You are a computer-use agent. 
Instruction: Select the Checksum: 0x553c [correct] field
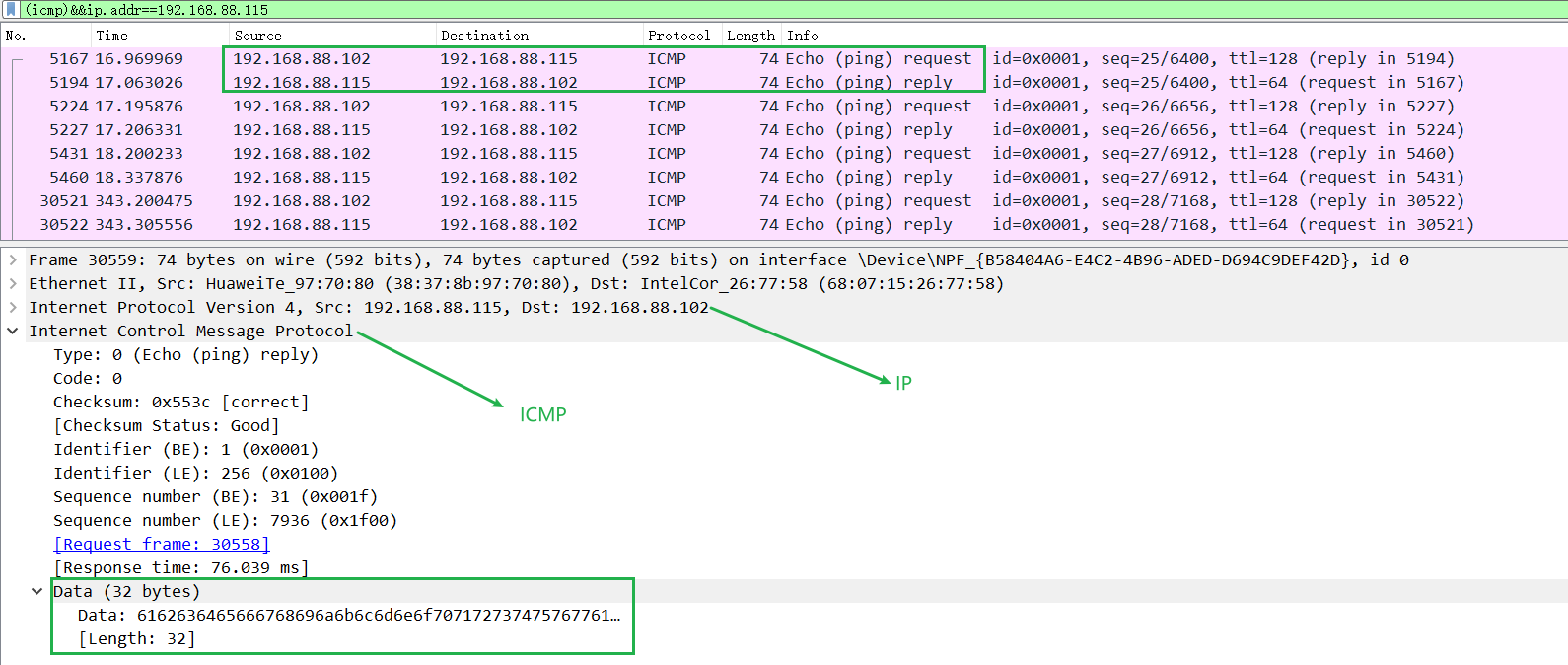pos(181,402)
